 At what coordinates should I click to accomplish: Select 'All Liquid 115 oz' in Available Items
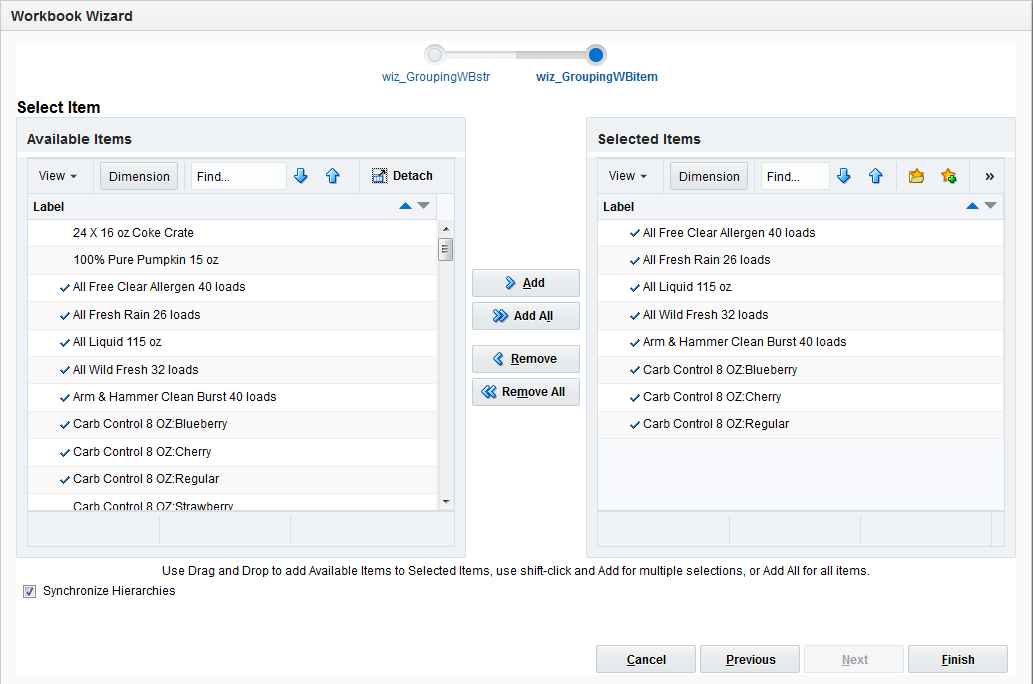point(232,342)
